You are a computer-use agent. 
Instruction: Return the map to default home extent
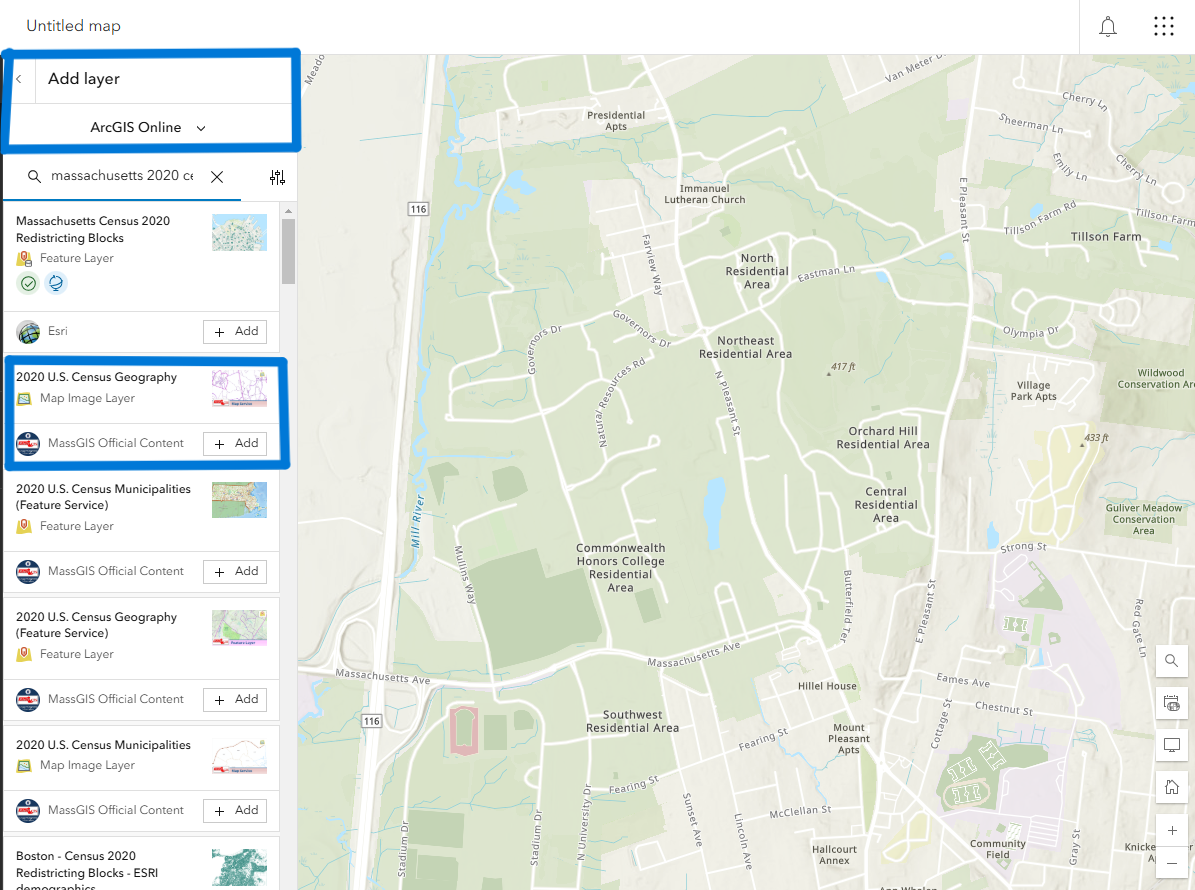coord(1171,787)
